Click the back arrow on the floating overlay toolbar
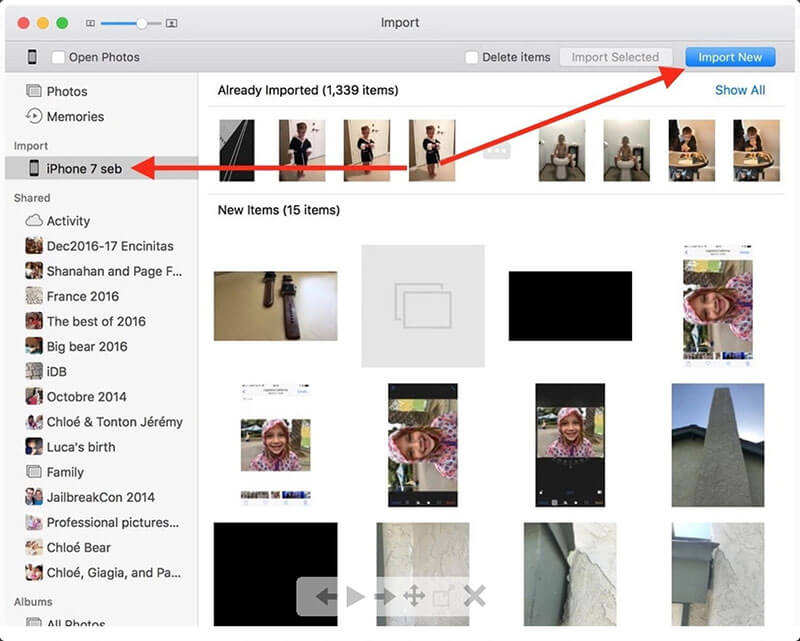The width and height of the screenshot is (800, 641). (325, 596)
